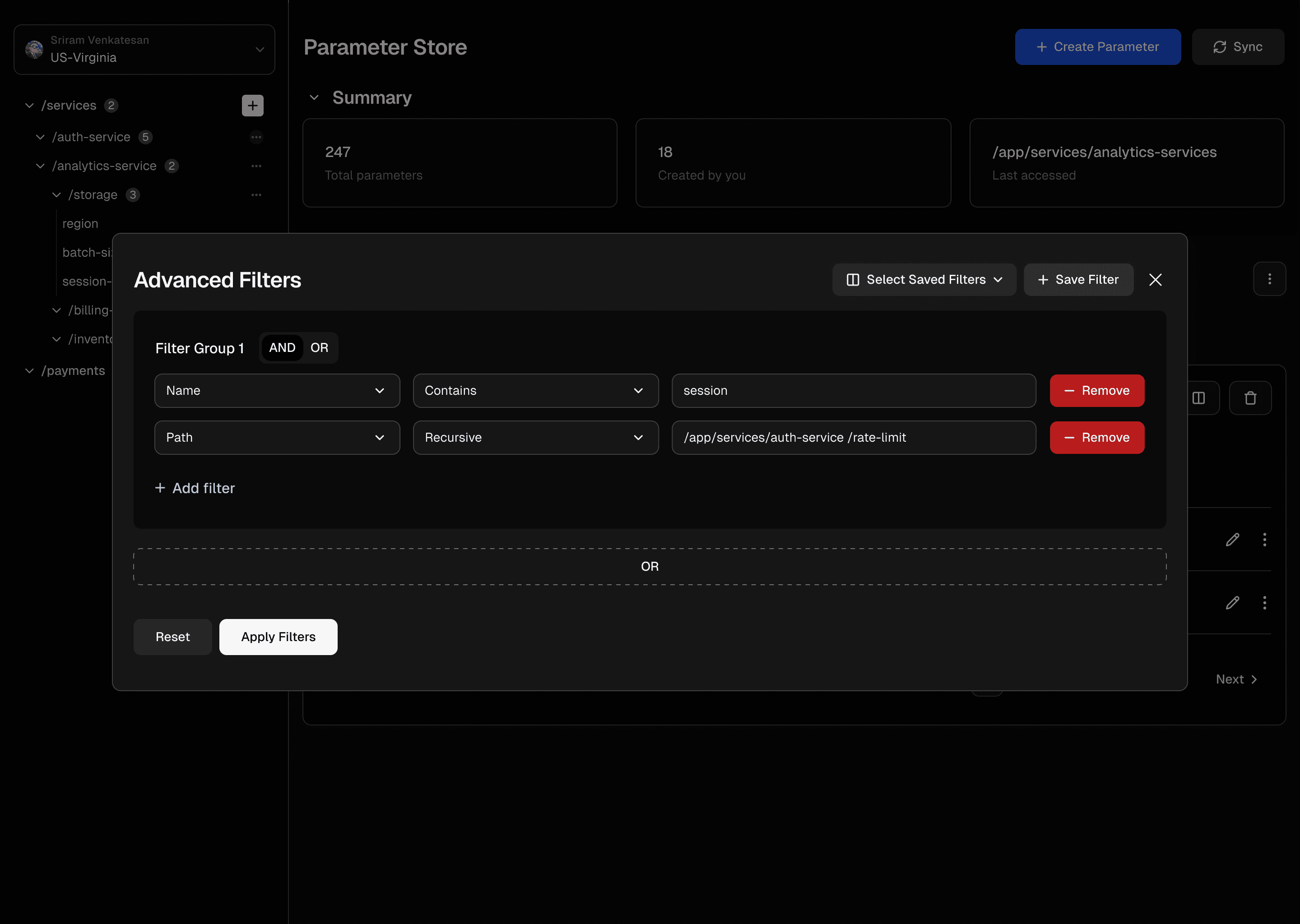Viewport: 1300px width, 924px height.
Task: Switch Filter Group 1 to OR
Action: point(319,348)
